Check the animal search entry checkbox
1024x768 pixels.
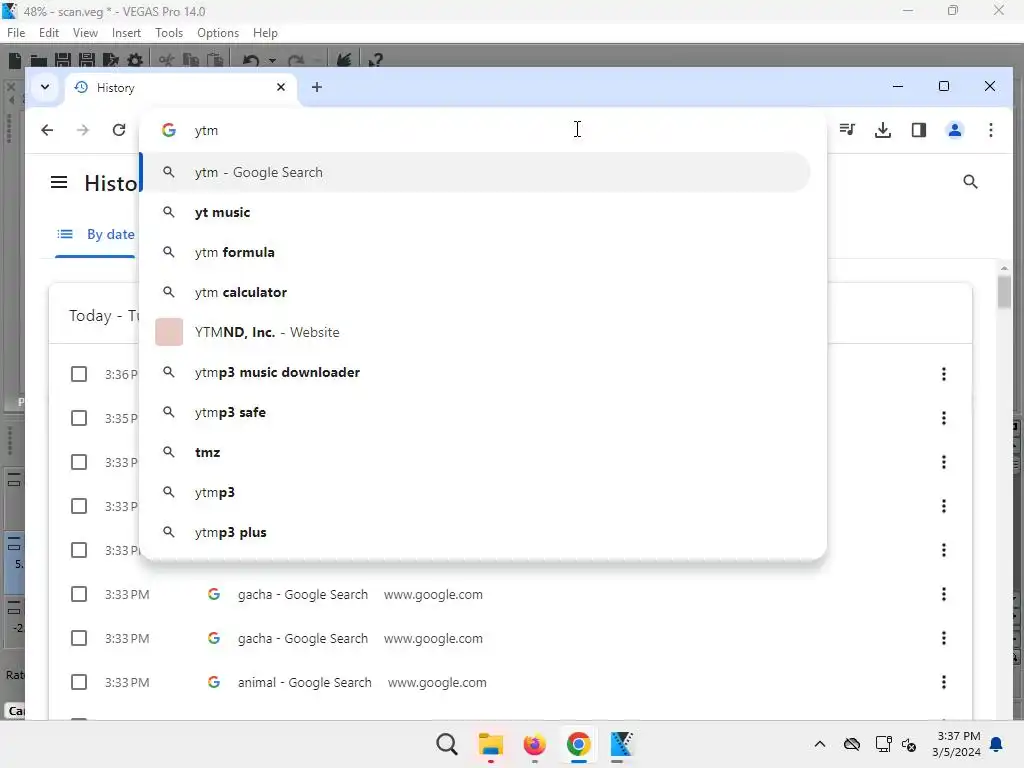(x=79, y=682)
